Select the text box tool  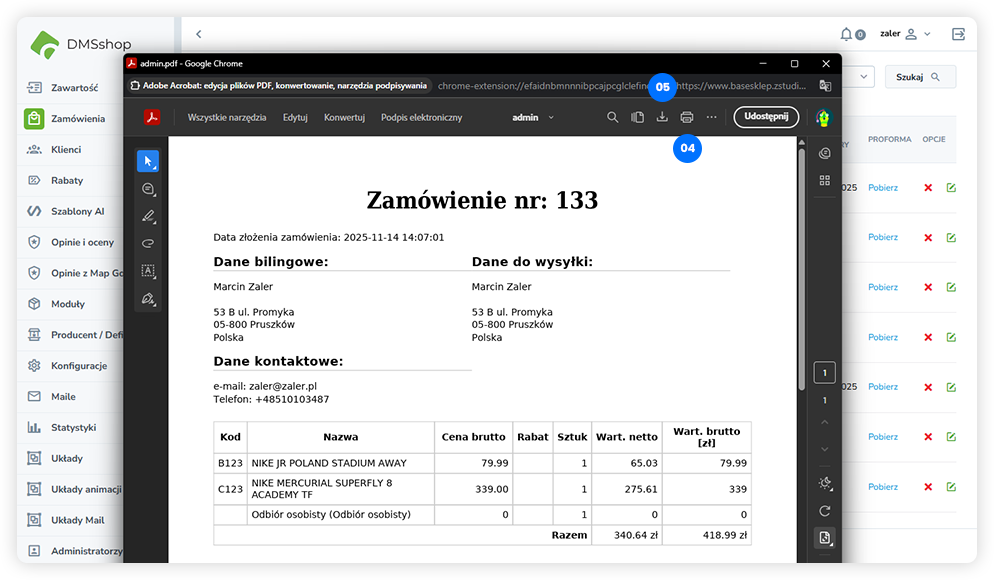(x=149, y=270)
